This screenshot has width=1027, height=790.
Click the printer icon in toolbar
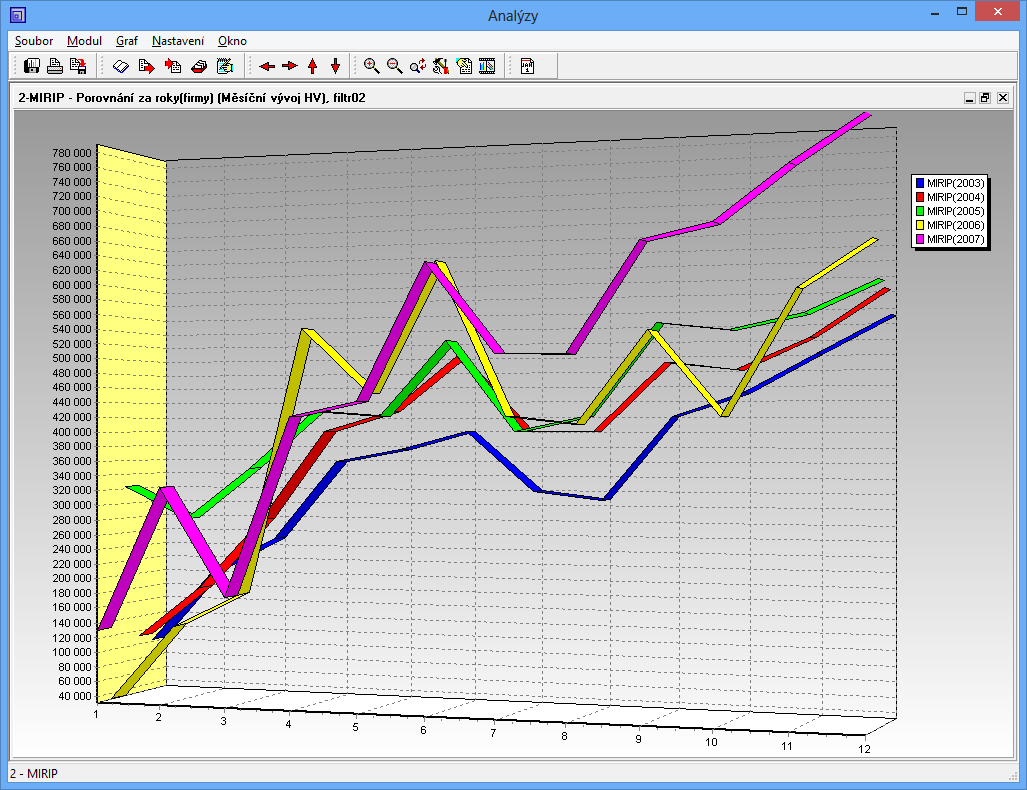point(55,66)
